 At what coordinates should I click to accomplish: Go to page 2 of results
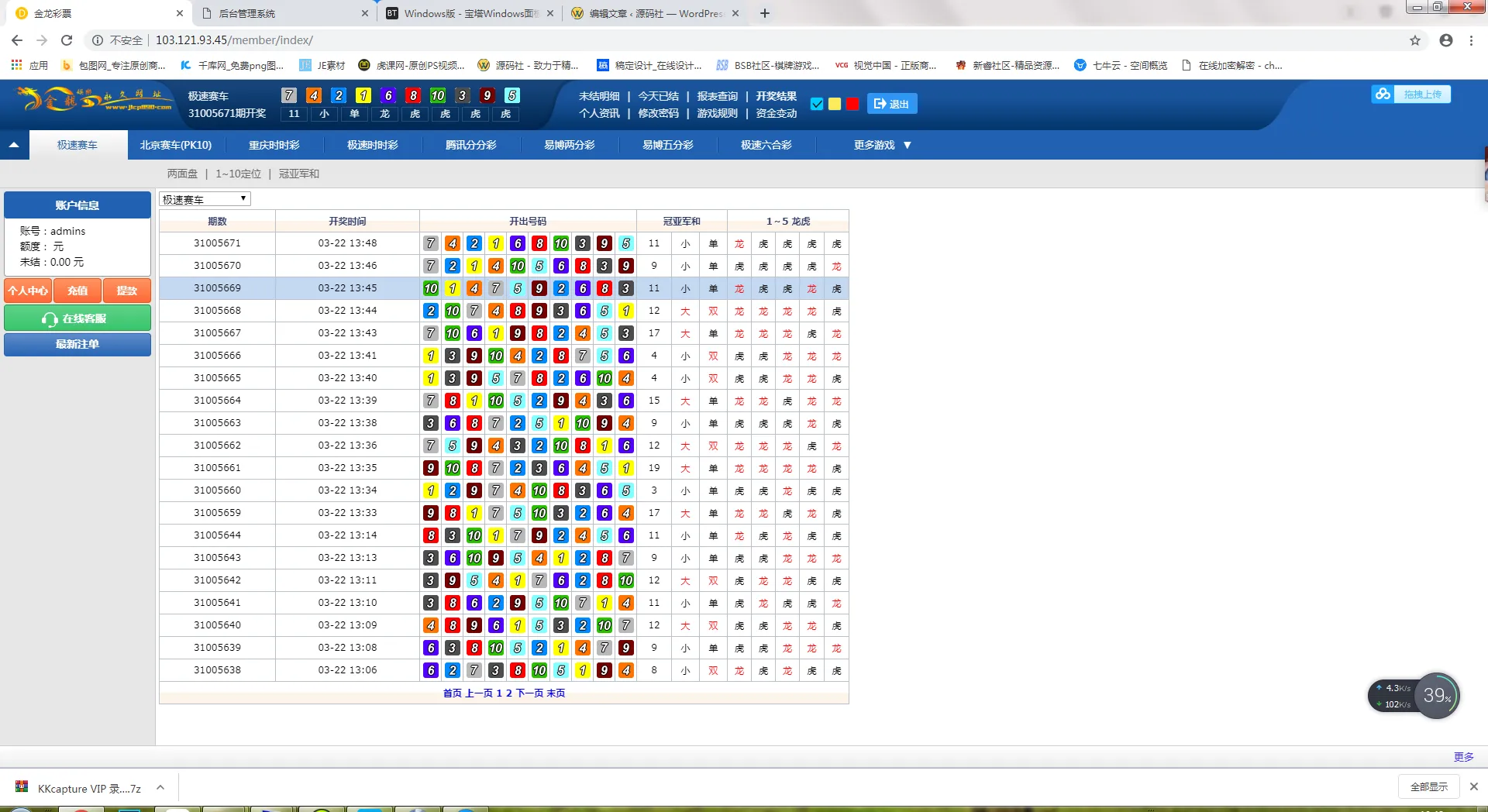click(x=509, y=693)
